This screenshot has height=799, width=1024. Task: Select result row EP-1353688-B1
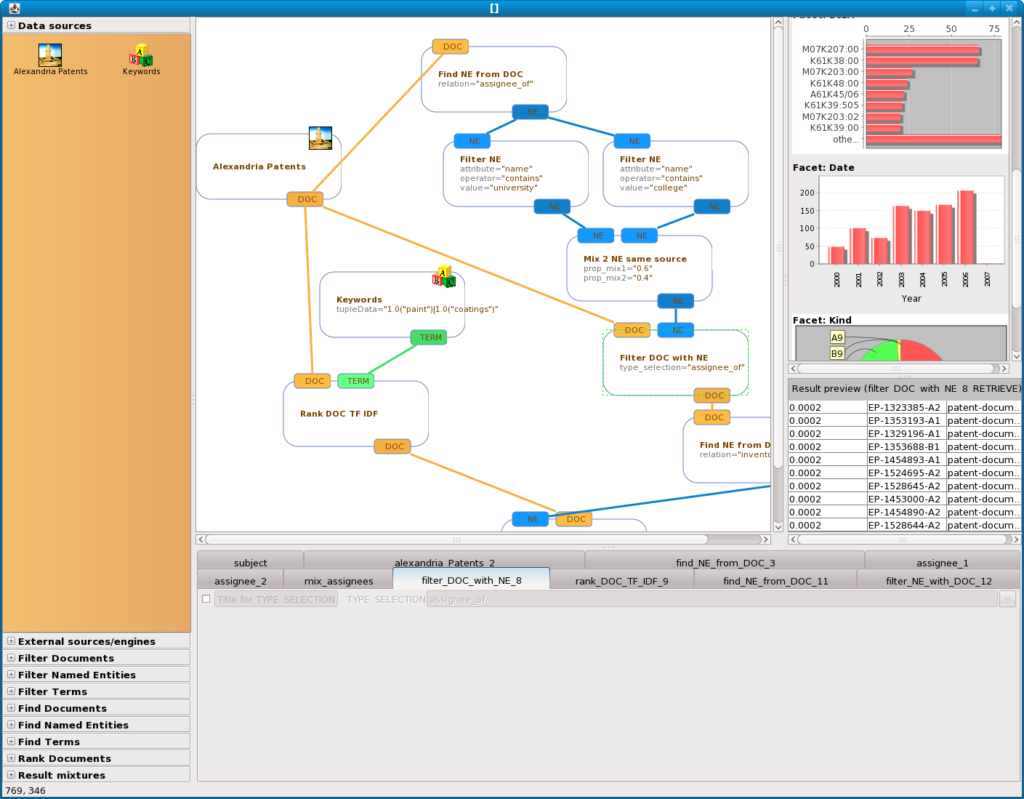click(904, 446)
